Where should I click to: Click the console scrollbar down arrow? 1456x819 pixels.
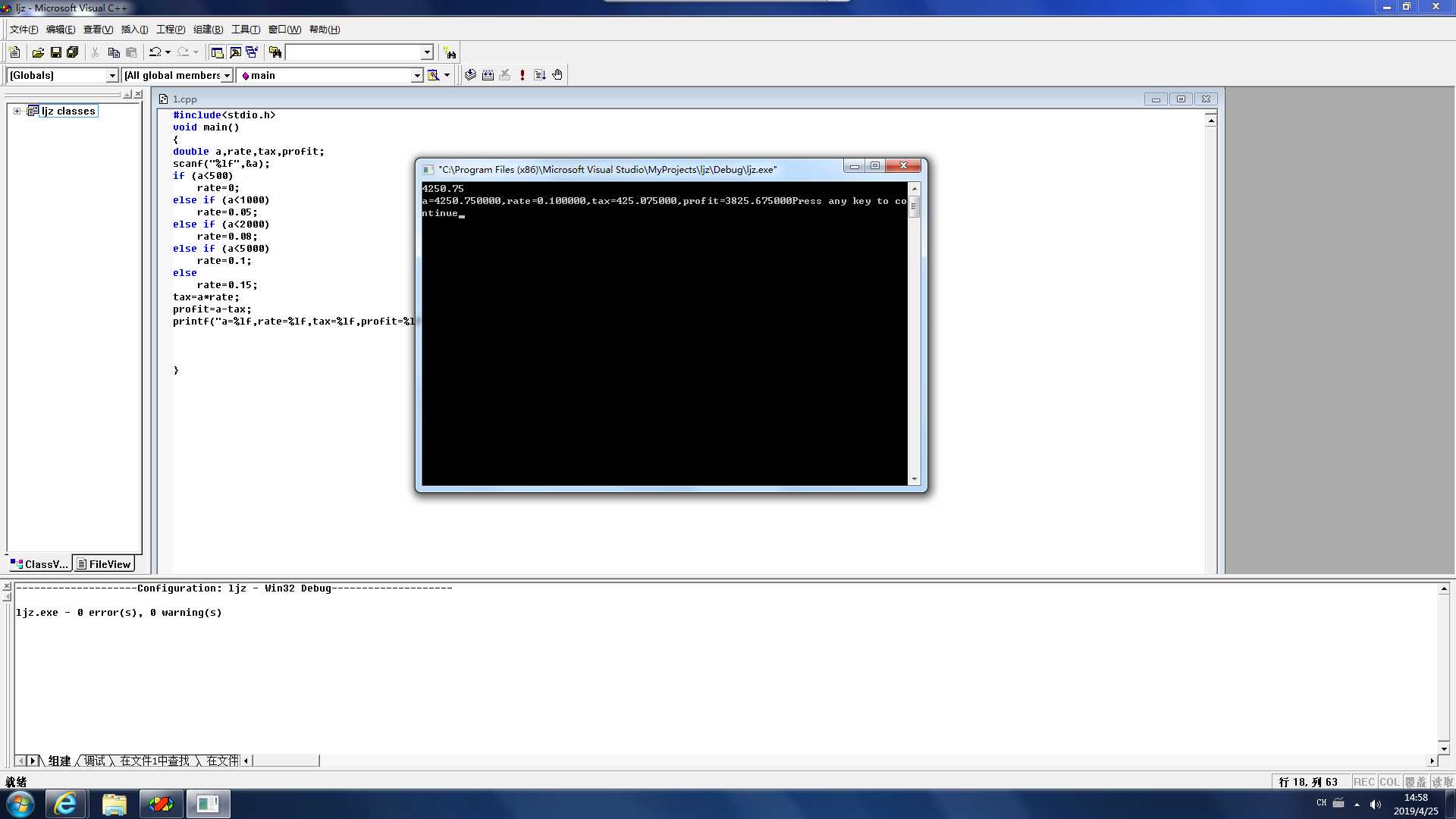[x=914, y=479]
